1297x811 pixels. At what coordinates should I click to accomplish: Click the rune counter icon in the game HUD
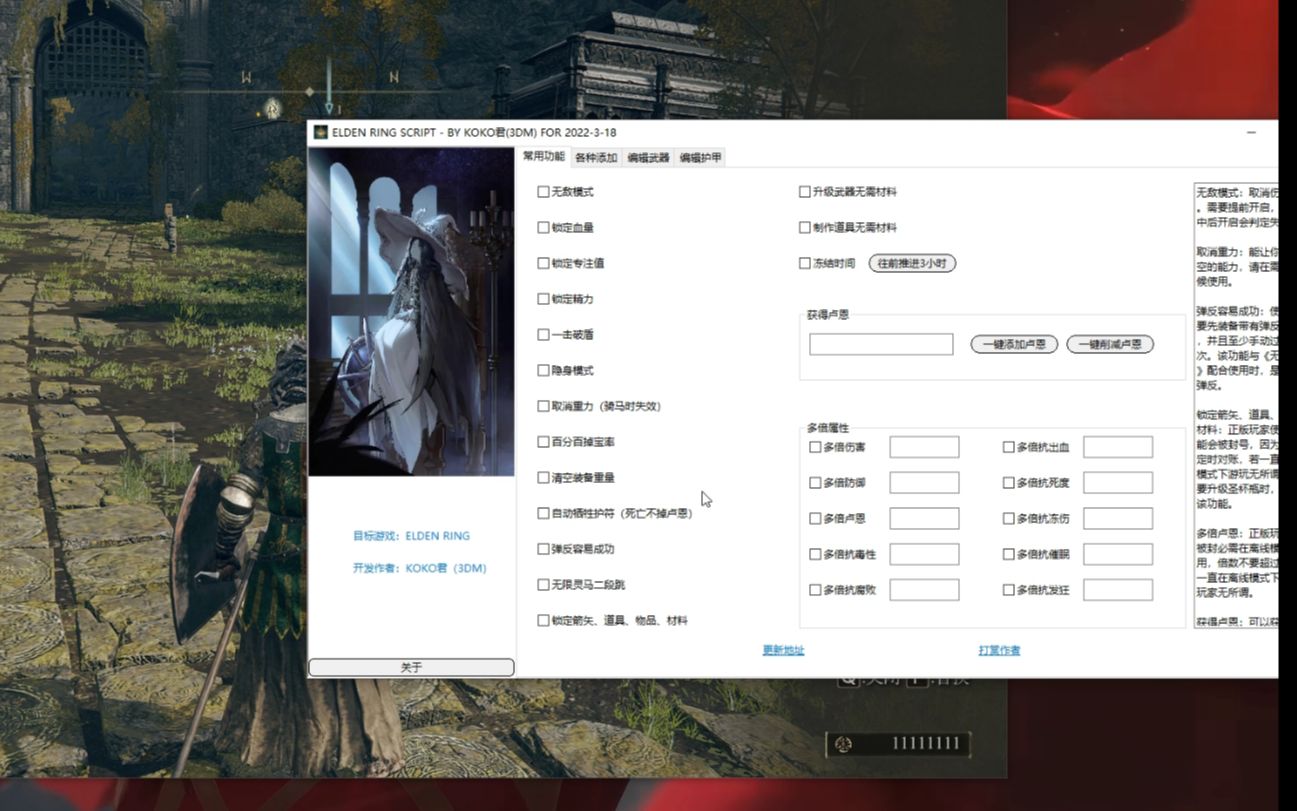point(843,744)
